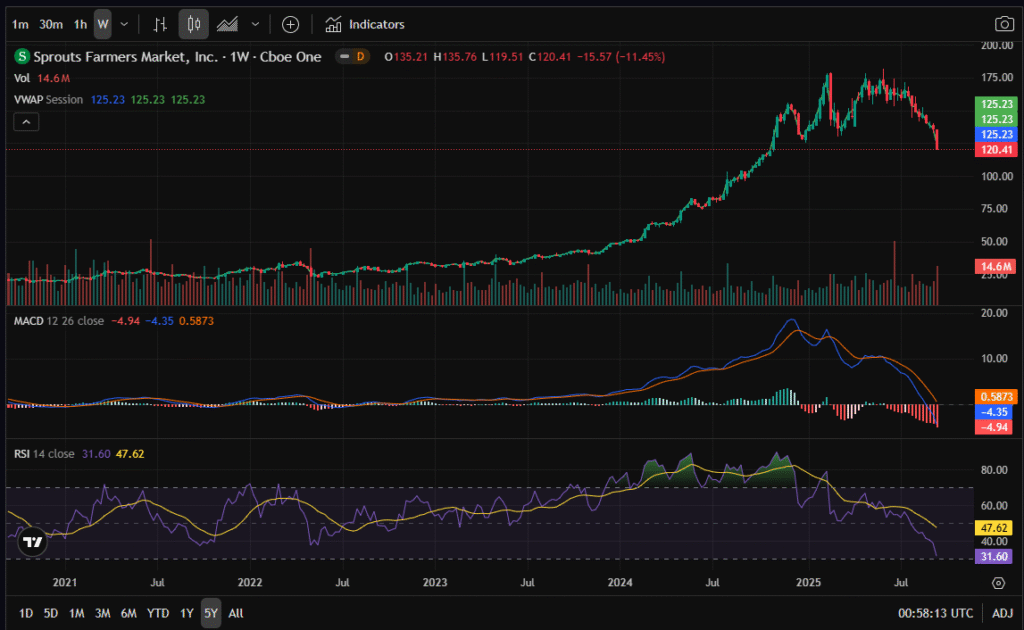This screenshot has height=630, width=1024.
Task: Toggle the ADJ adjusted data button
Action: click(1002, 613)
